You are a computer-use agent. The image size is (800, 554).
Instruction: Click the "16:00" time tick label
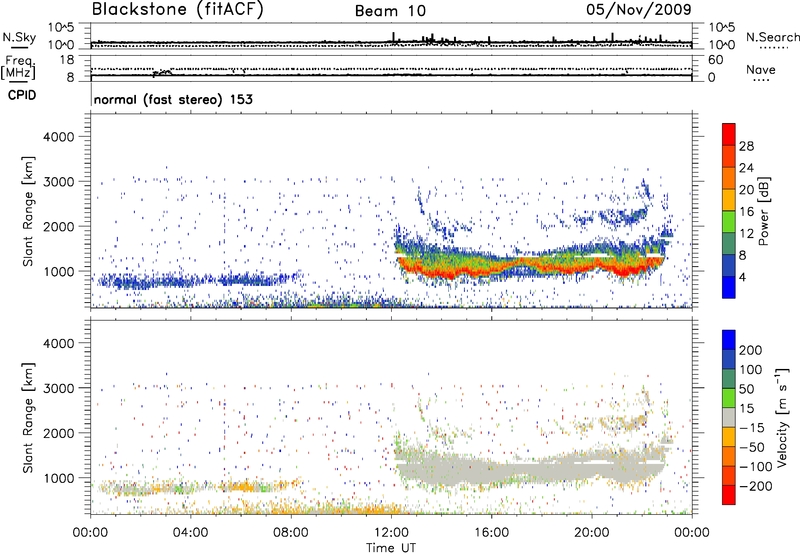pos(491,533)
